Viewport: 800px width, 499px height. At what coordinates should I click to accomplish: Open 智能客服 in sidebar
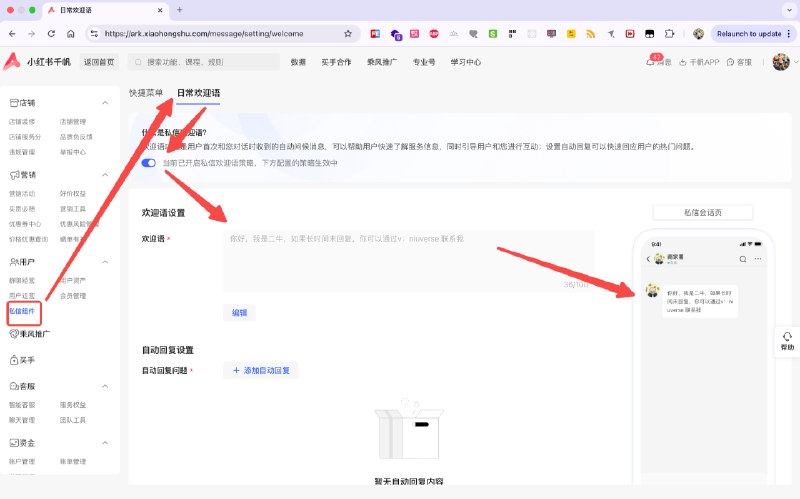click(22, 405)
